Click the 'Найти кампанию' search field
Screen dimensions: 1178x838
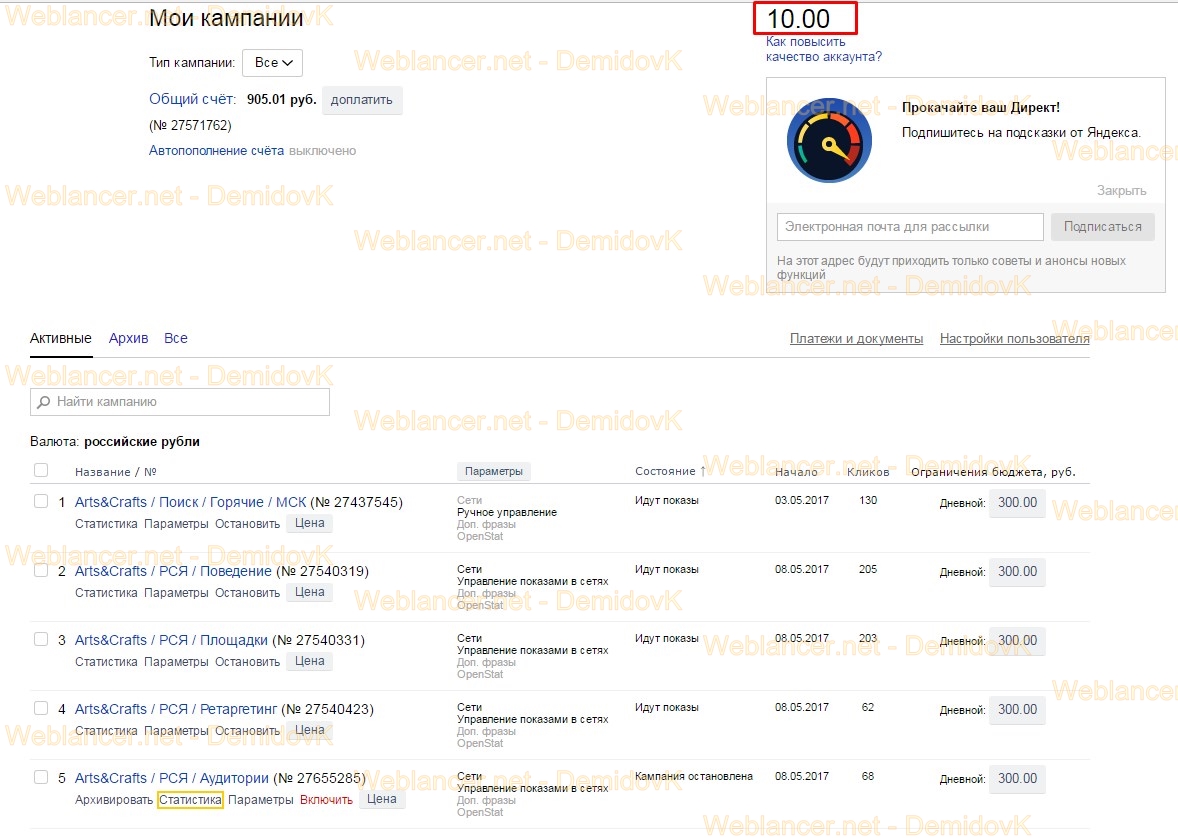[180, 402]
